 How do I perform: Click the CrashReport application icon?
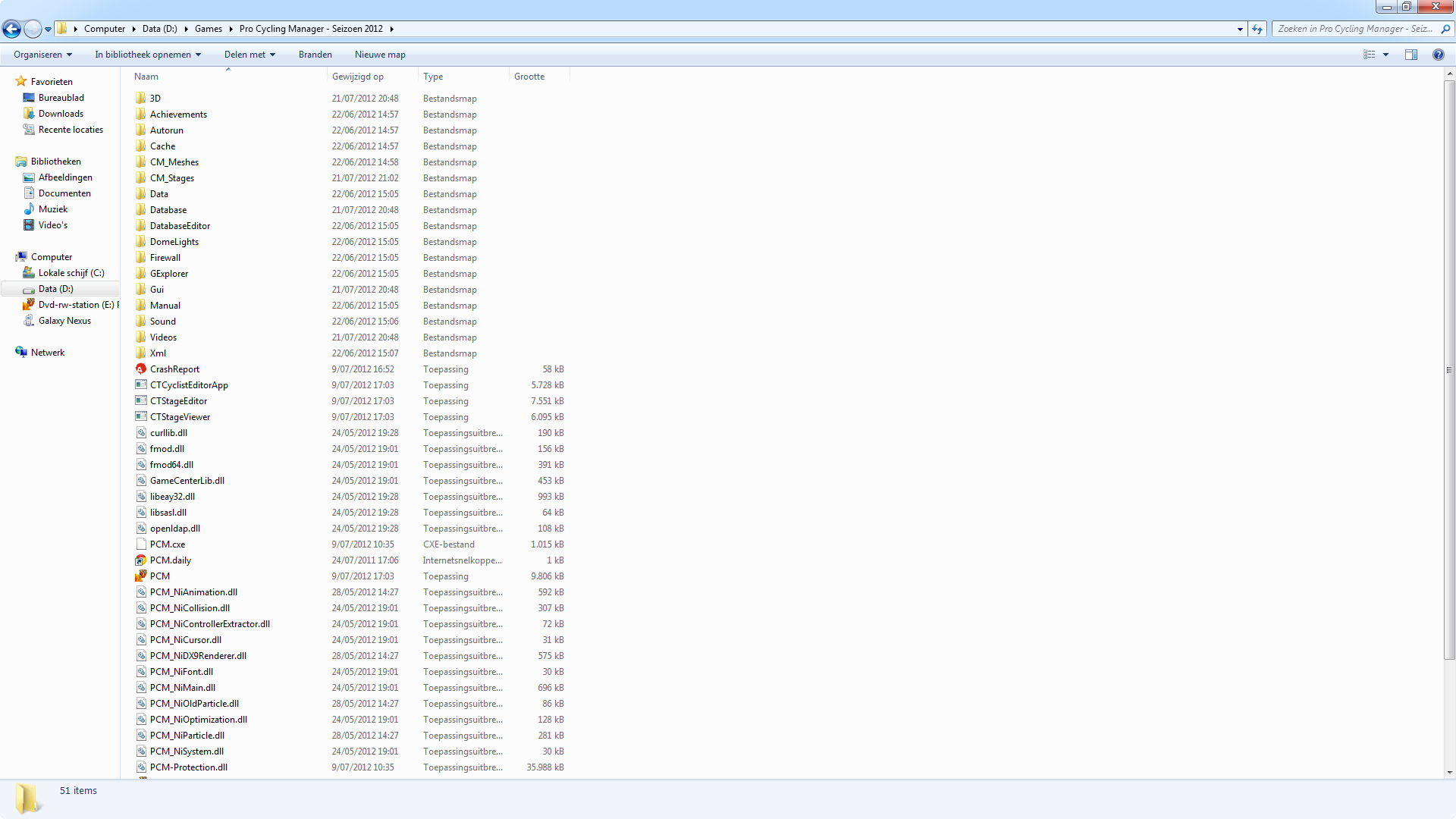coord(141,369)
